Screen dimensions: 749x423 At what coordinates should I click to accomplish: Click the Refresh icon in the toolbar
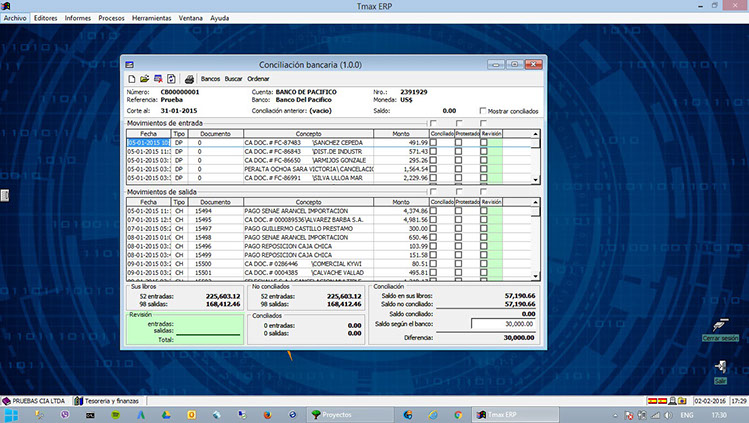pyautogui.click(x=171, y=78)
